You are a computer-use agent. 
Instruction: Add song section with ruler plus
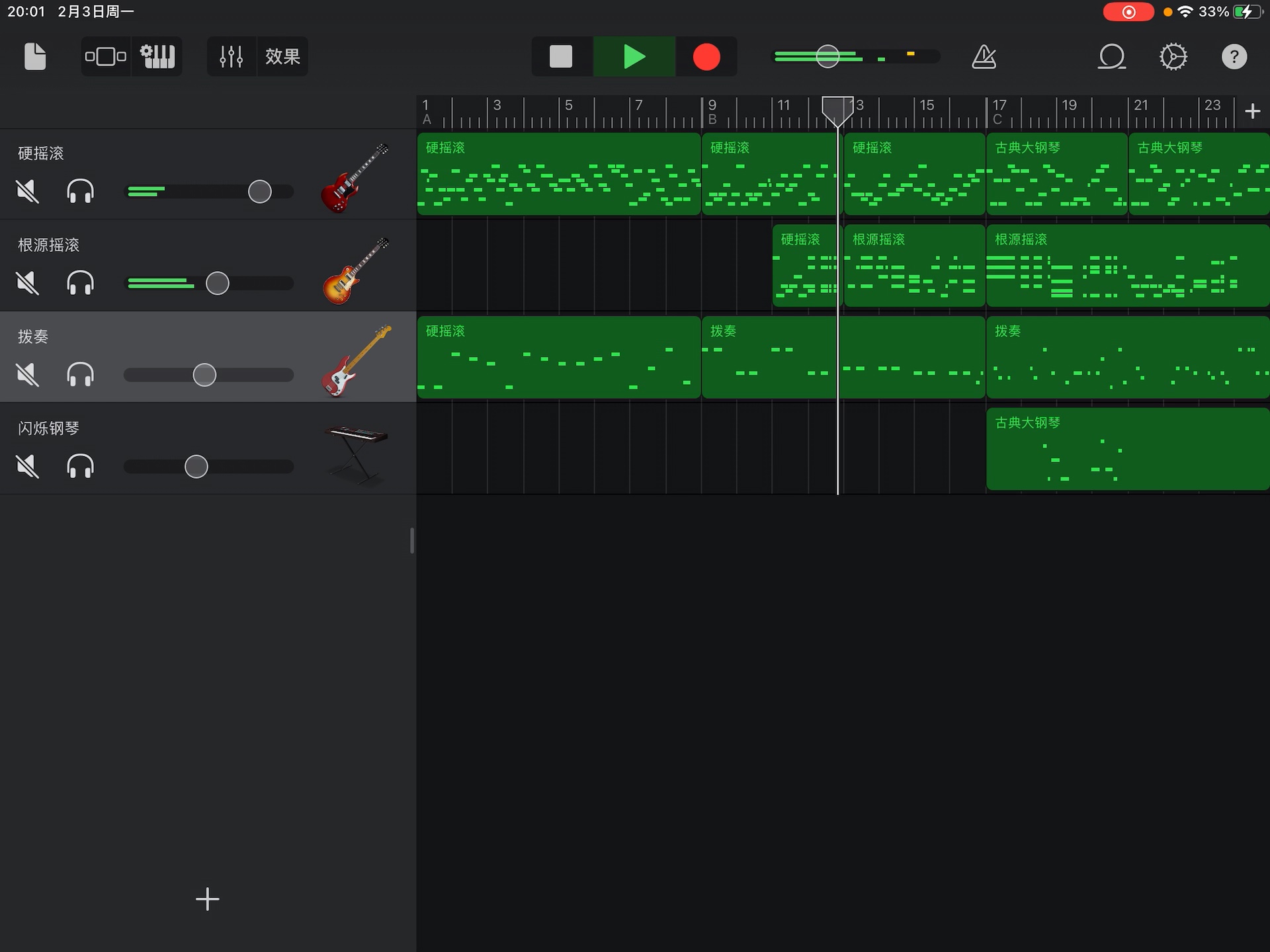pyautogui.click(x=1252, y=111)
